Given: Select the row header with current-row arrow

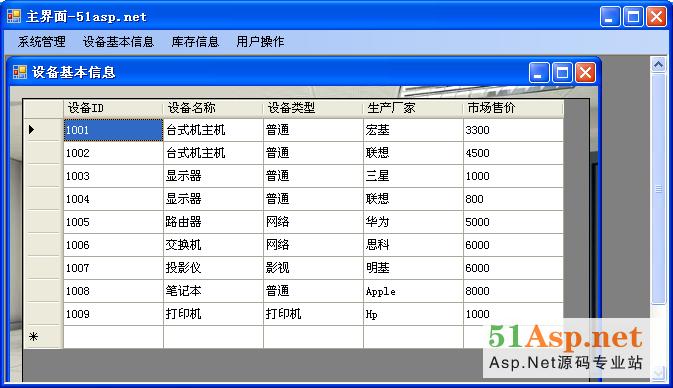Looking at the screenshot, I should 44,130.
